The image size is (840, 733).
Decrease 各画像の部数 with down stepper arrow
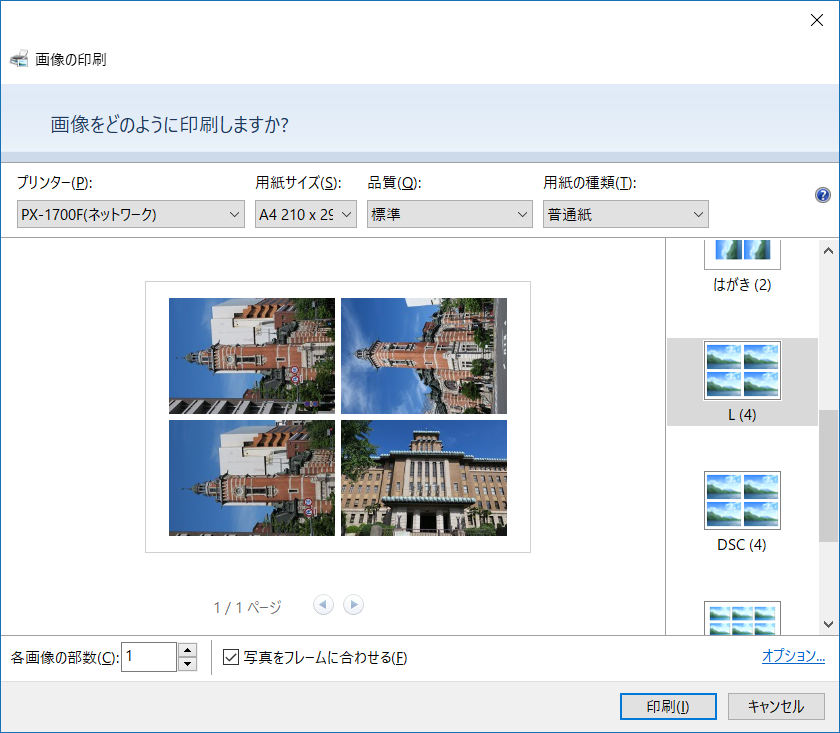[x=187, y=664]
